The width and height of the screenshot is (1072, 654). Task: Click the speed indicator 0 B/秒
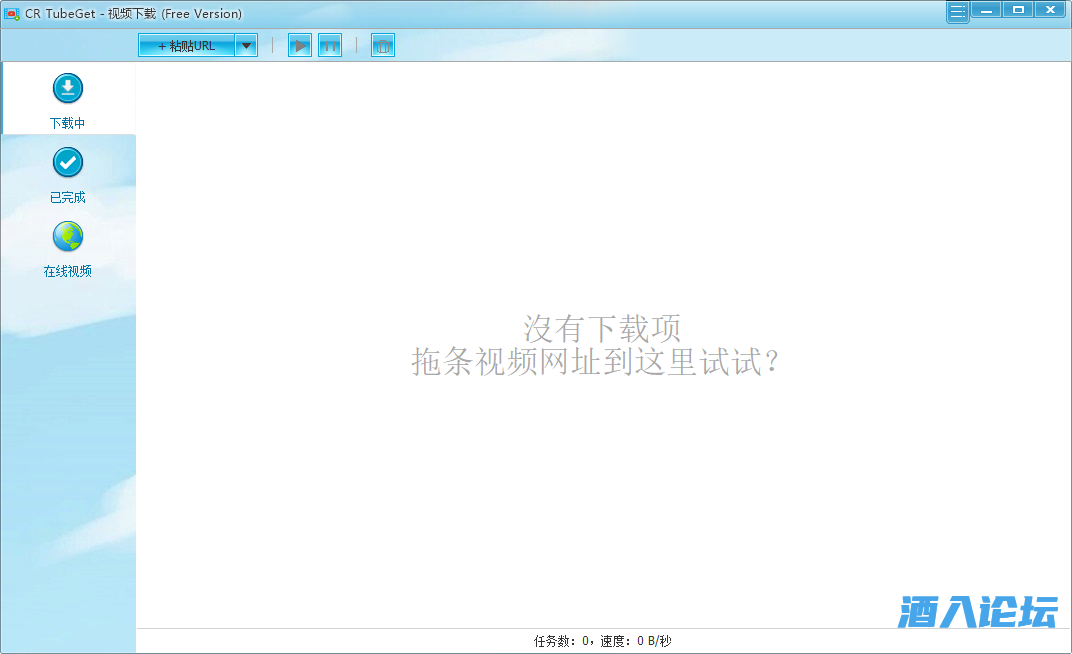[645, 642]
